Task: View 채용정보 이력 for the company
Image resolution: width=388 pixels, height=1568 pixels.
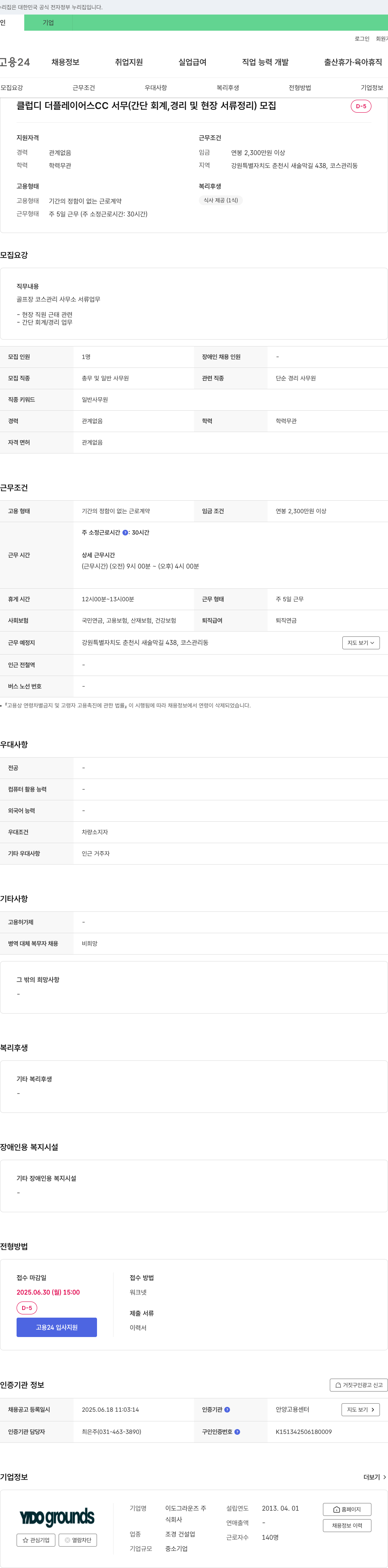Action: pos(347,1525)
